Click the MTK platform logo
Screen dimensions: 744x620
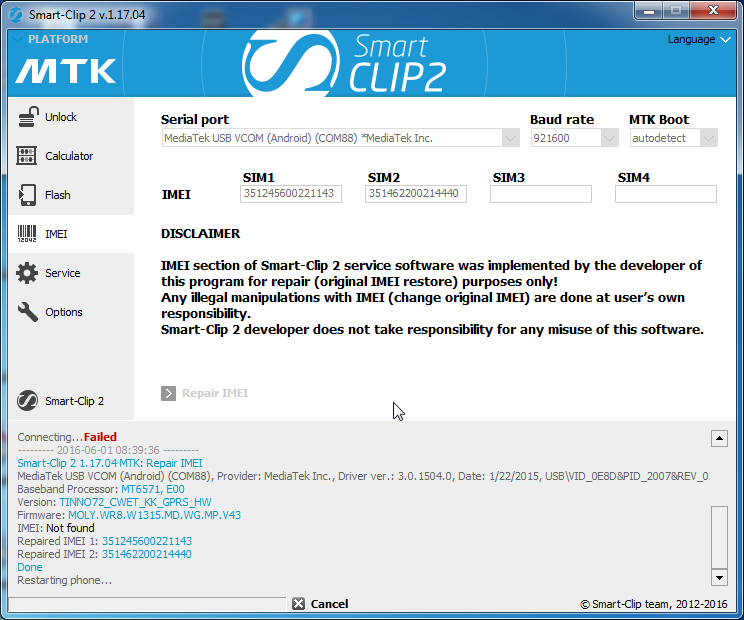tap(65, 71)
